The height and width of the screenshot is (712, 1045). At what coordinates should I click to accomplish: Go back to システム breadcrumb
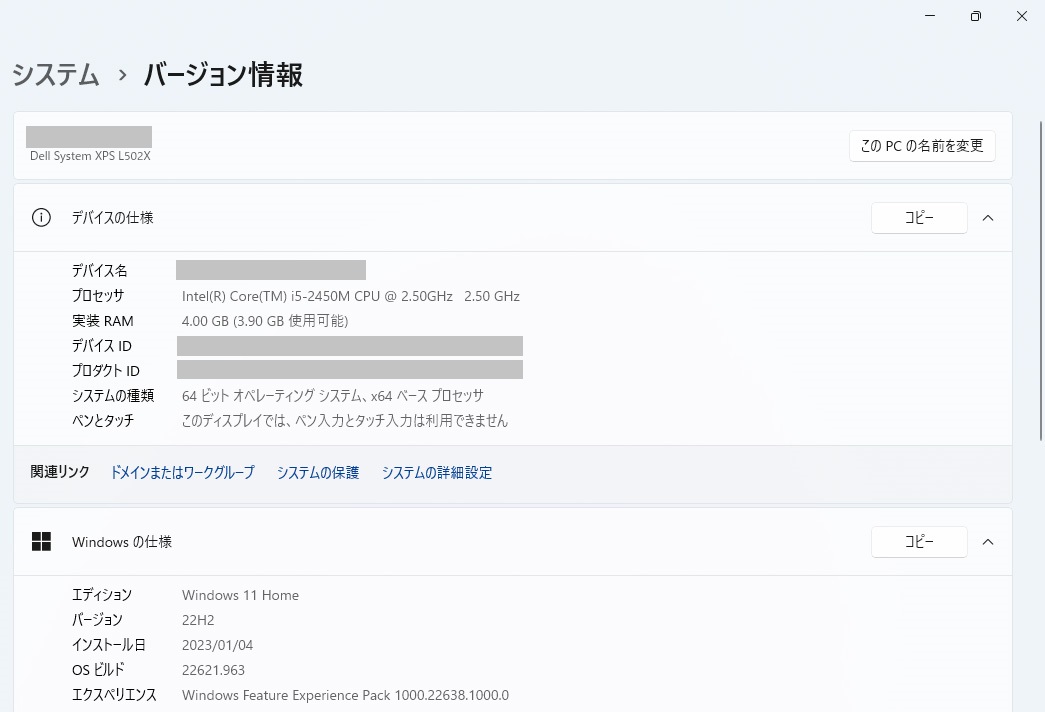point(56,74)
